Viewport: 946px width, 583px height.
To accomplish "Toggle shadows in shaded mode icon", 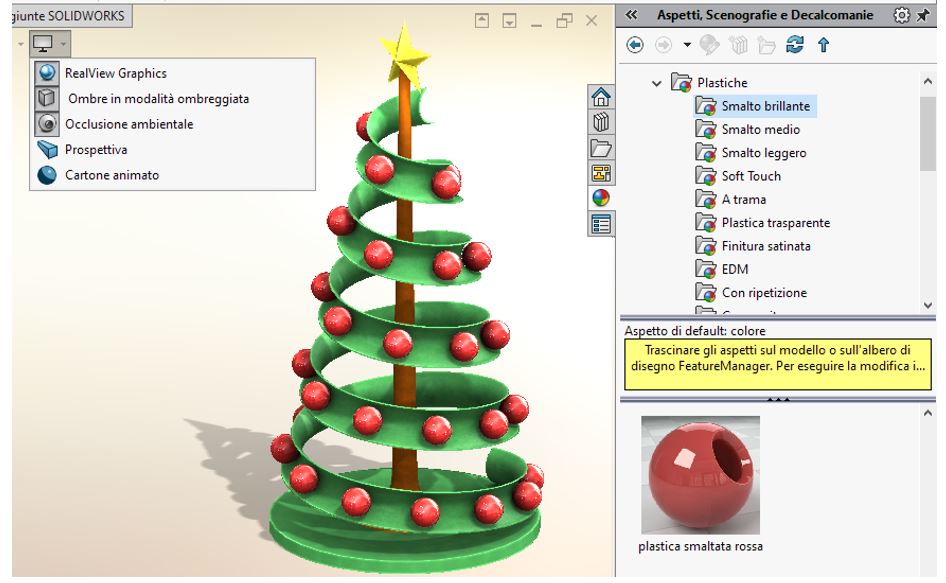I will (47, 98).
